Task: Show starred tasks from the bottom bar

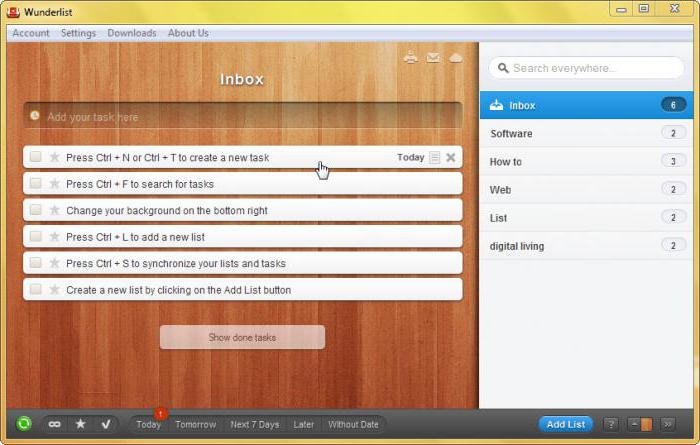Action: click(80, 424)
